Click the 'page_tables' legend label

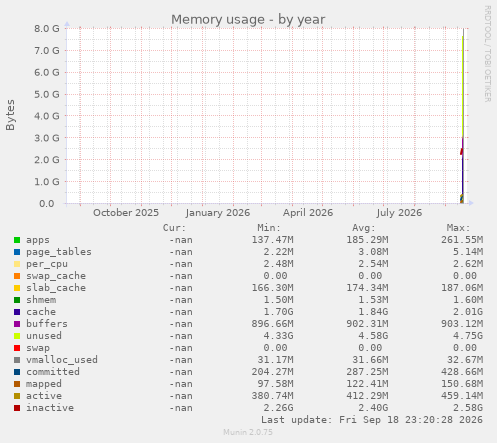click(x=59, y=252)
